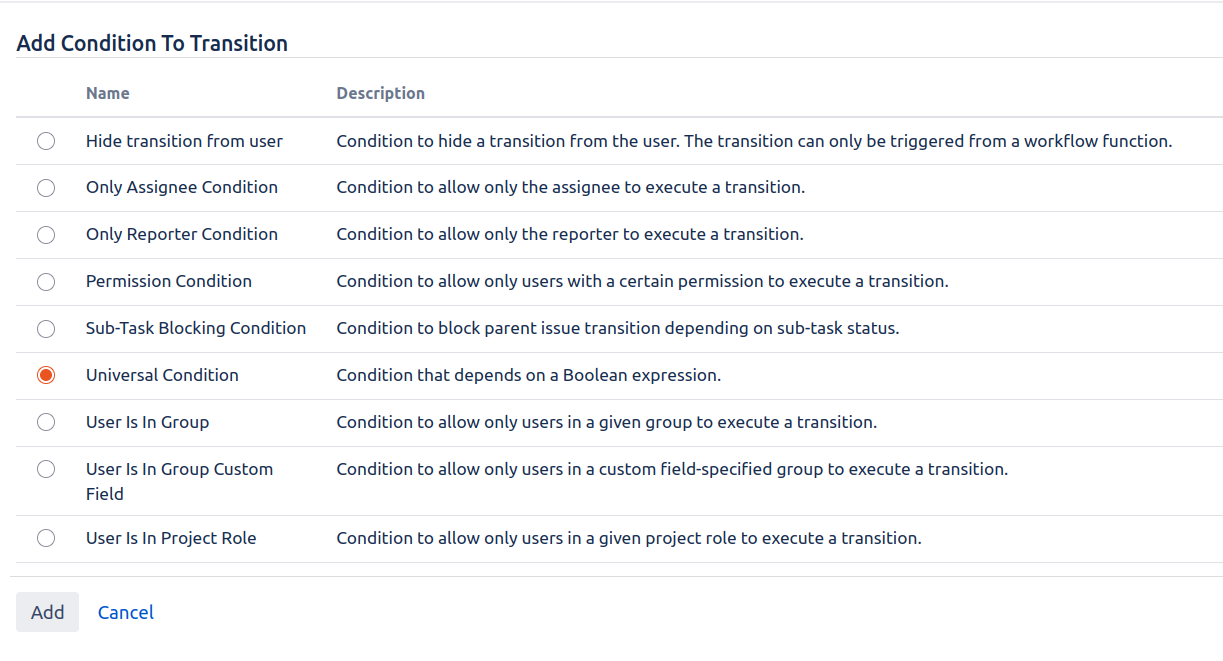Click the Description column header

380,92
